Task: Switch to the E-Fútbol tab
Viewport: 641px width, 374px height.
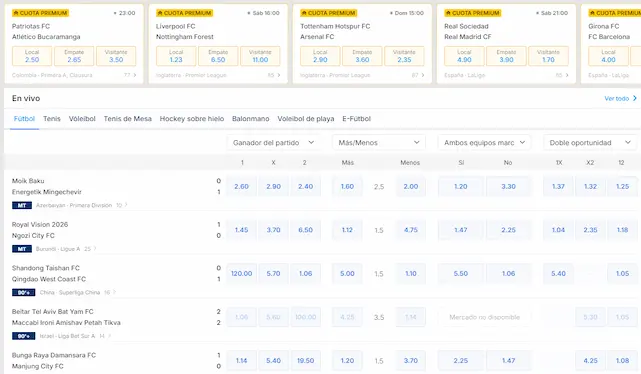Action: pyautogui.click(x=356, y=119)
